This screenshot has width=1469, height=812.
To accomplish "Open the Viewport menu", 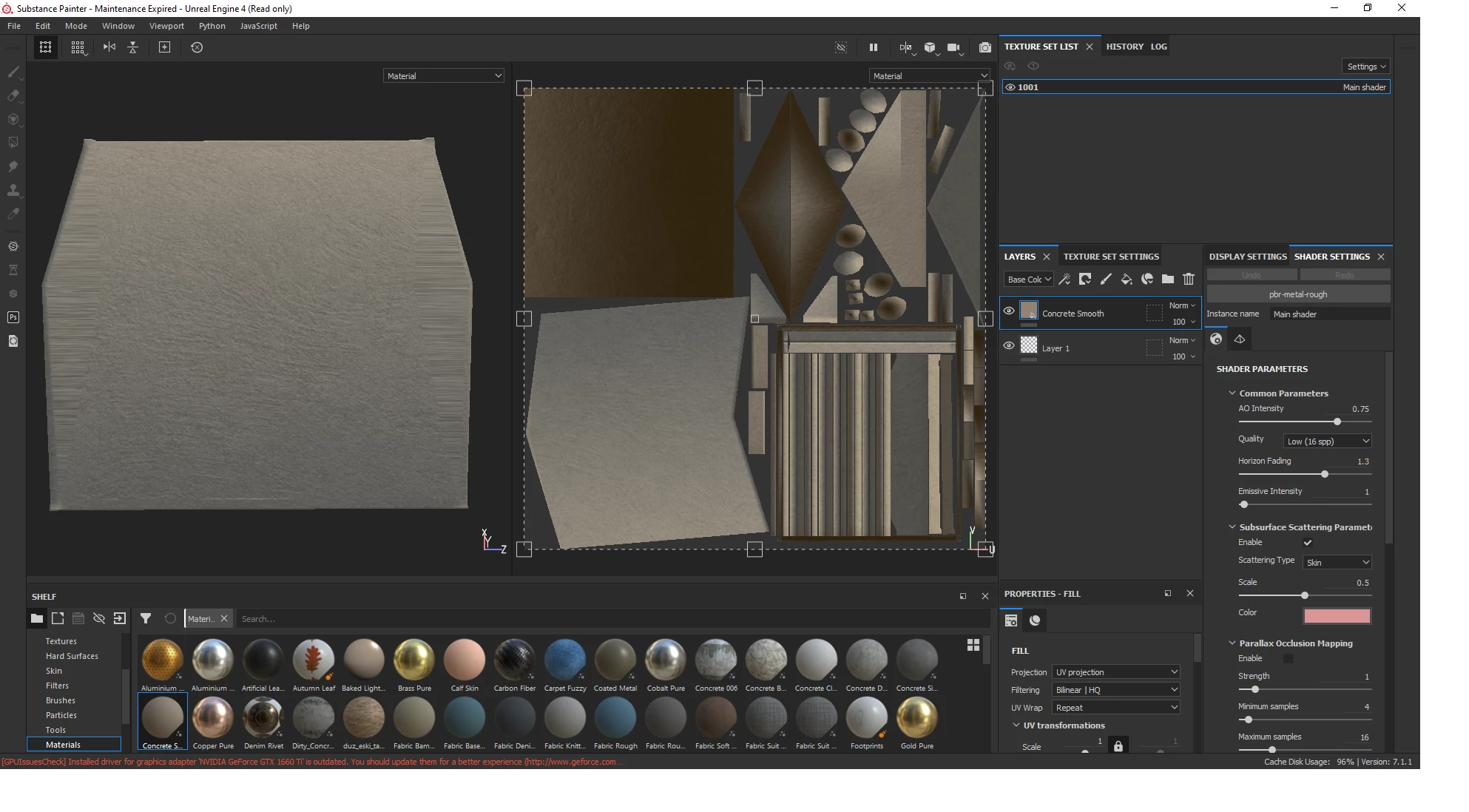I will [x=166, y=26].
